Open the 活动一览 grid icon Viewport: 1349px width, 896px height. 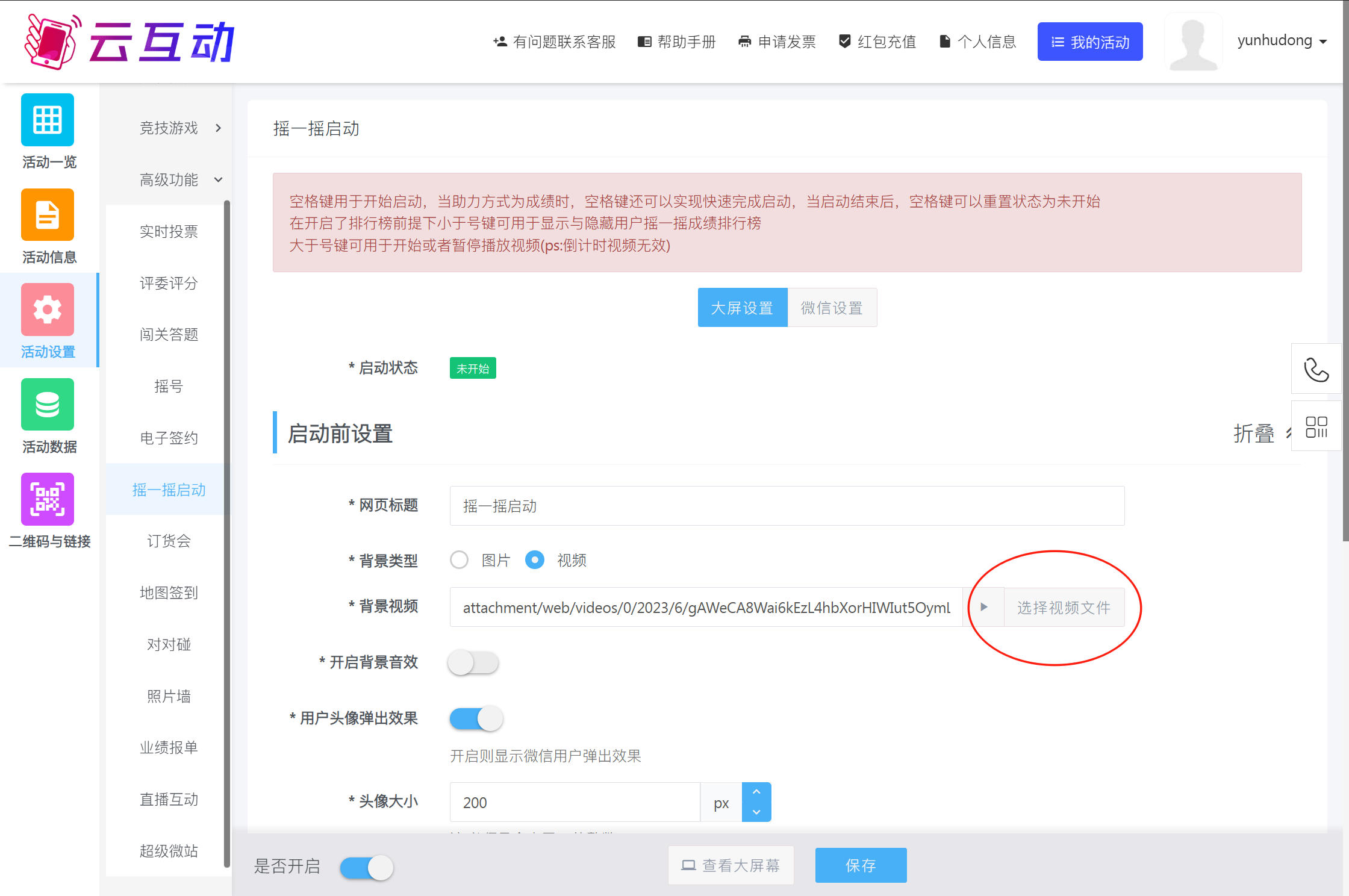(48, 119)
